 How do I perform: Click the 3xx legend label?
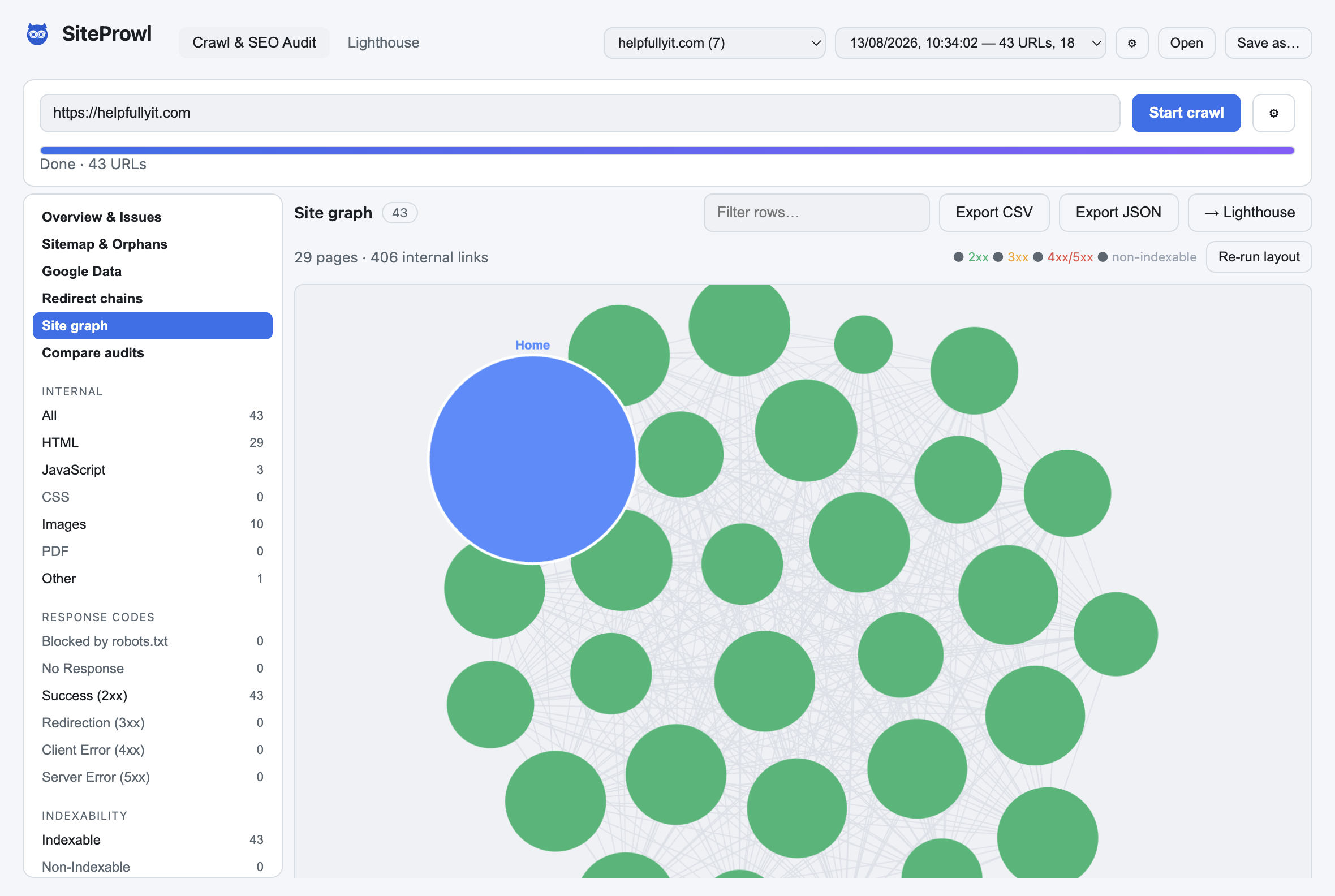point(1018,257)
